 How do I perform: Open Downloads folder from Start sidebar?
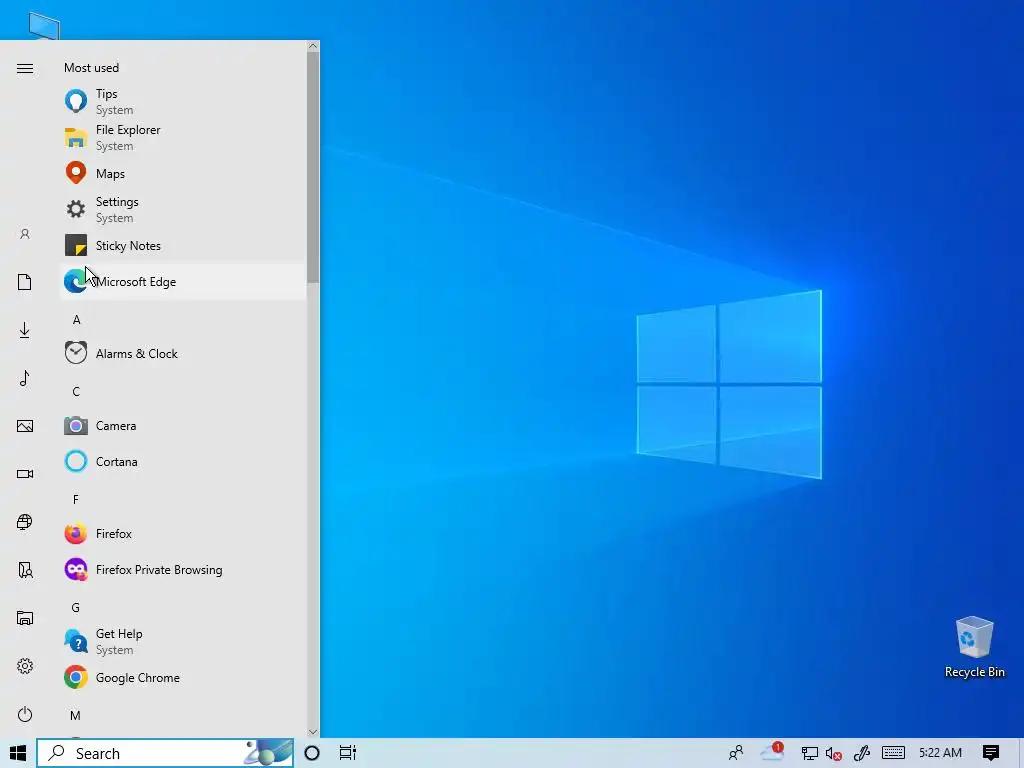[25, 330]
